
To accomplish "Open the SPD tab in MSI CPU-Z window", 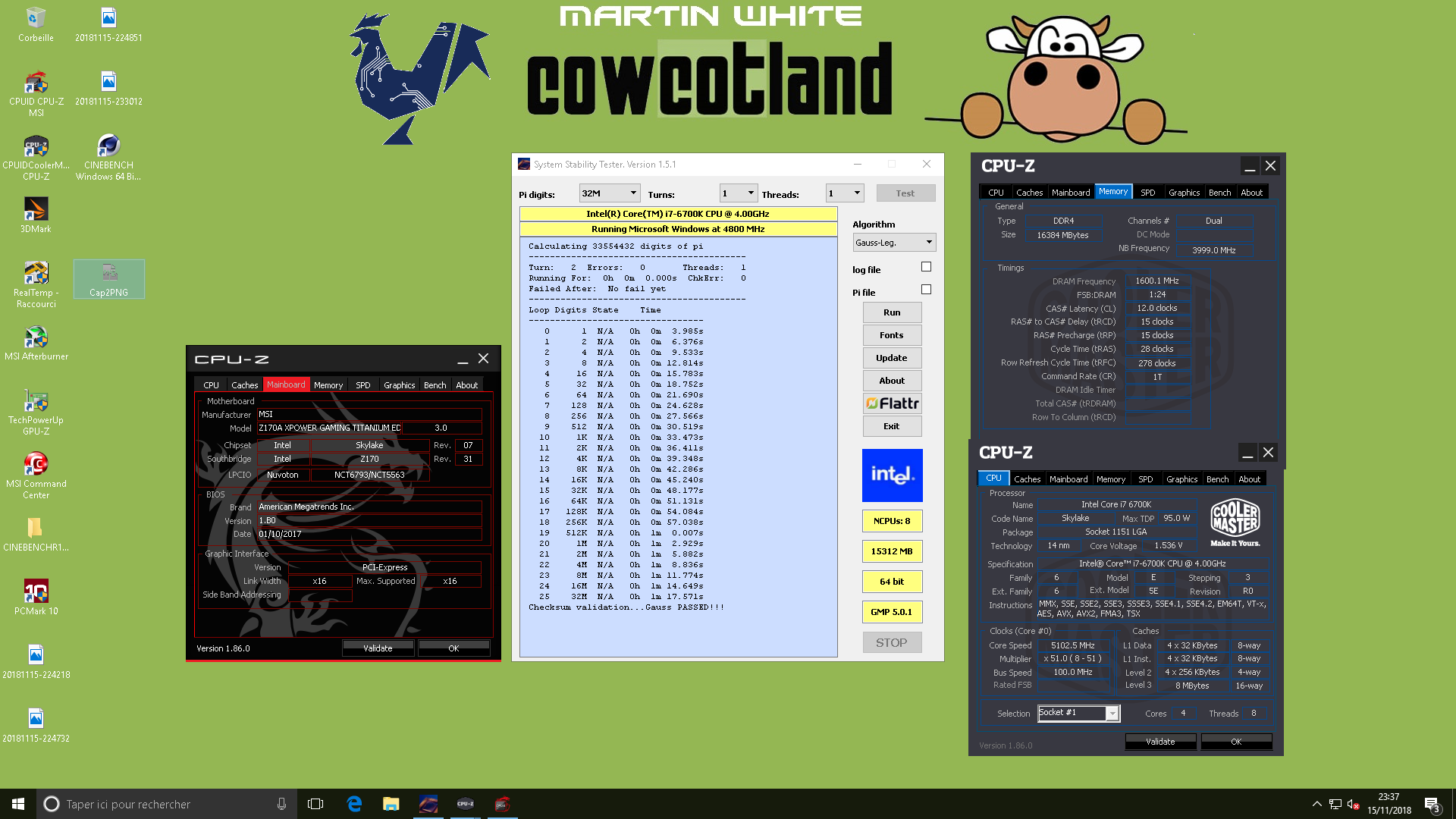I will 363,385.
